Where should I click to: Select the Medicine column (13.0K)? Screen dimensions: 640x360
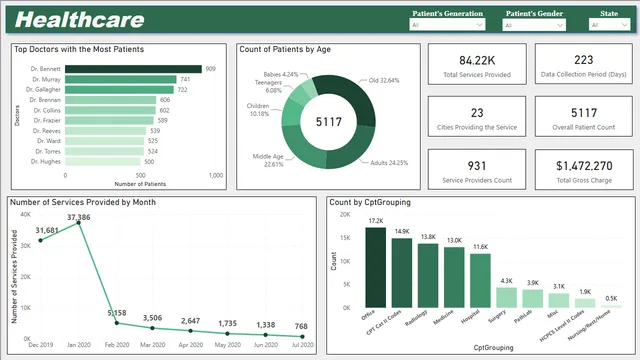[x=454, y=277]
